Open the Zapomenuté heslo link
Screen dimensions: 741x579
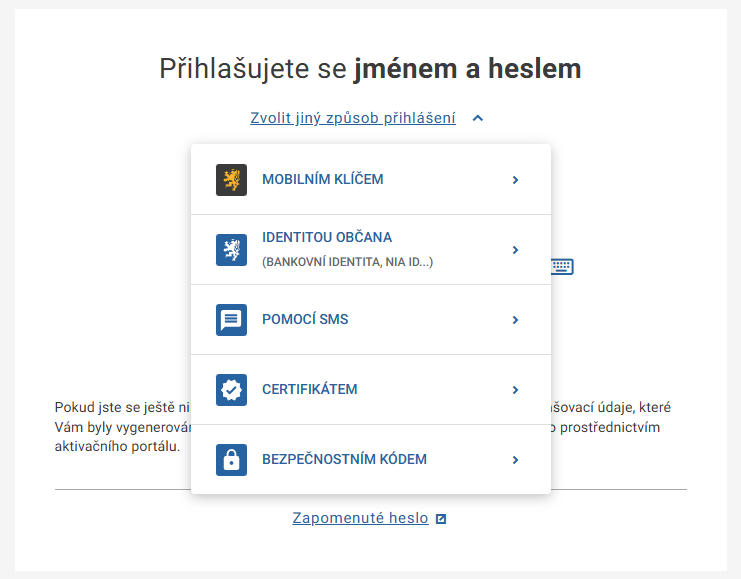[360, 518]
